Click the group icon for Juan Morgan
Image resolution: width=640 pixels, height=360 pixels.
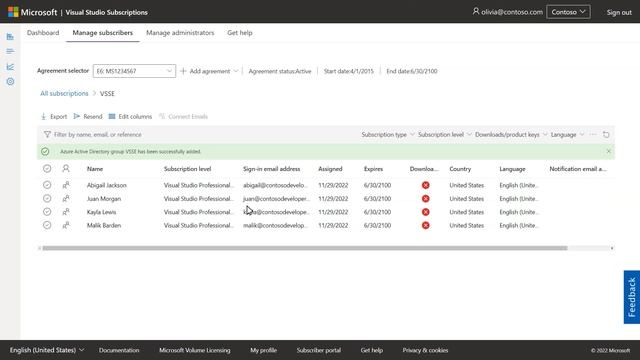(x=66, y=198)
